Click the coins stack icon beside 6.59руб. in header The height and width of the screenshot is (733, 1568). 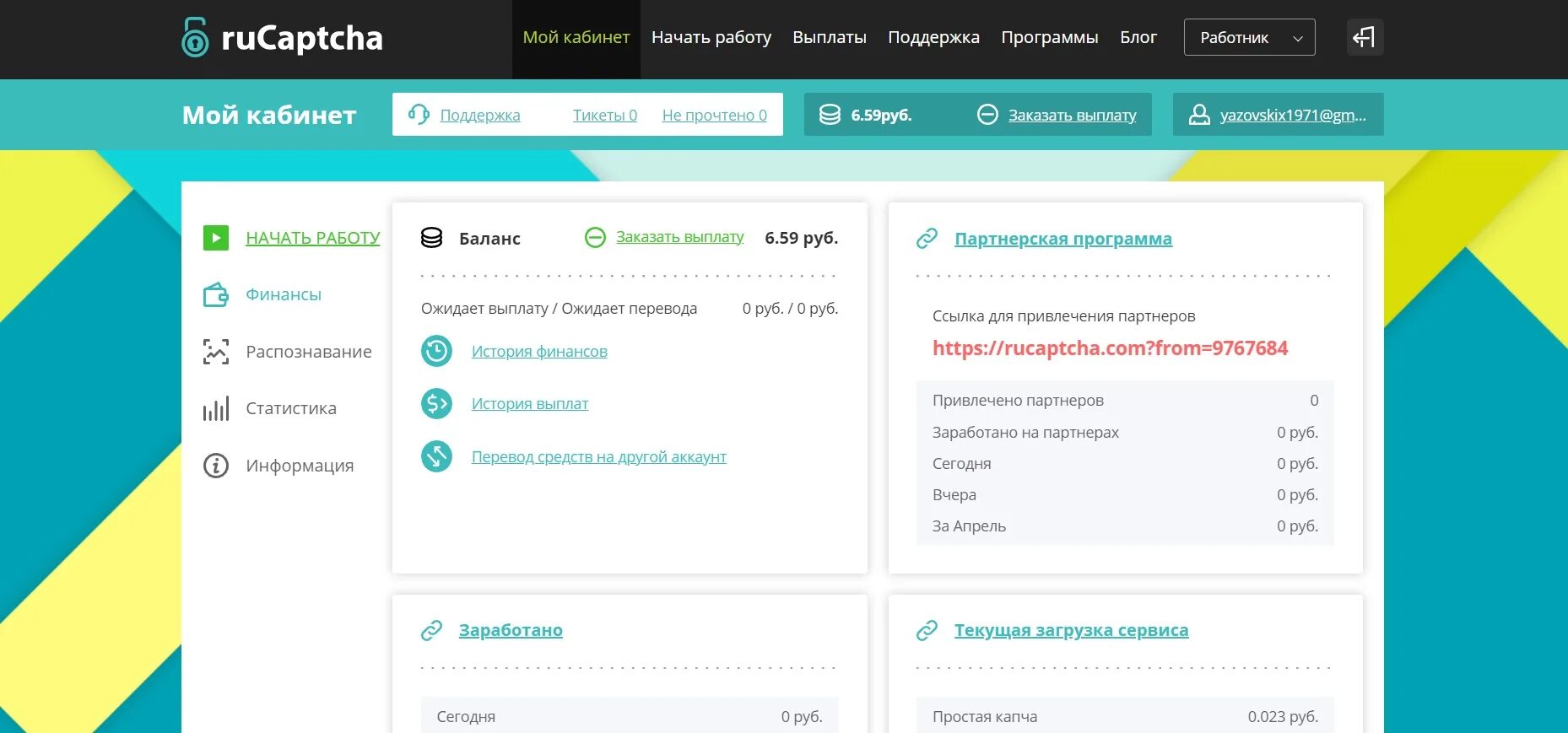tap(830, 115)
